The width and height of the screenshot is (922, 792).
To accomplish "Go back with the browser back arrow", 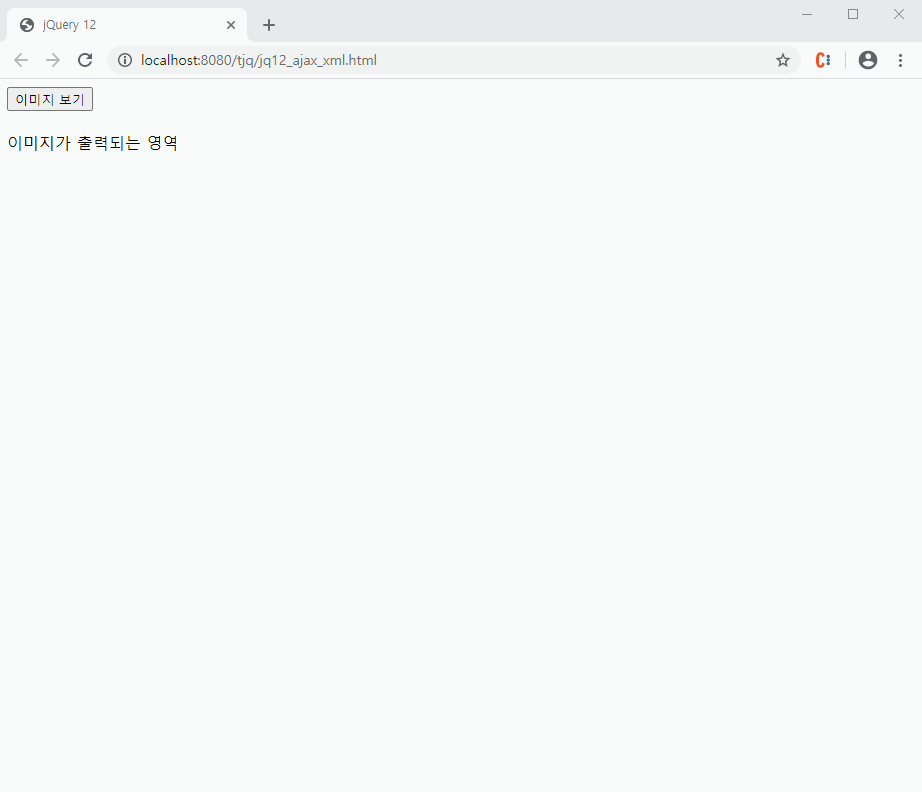I will pos(21,60).
